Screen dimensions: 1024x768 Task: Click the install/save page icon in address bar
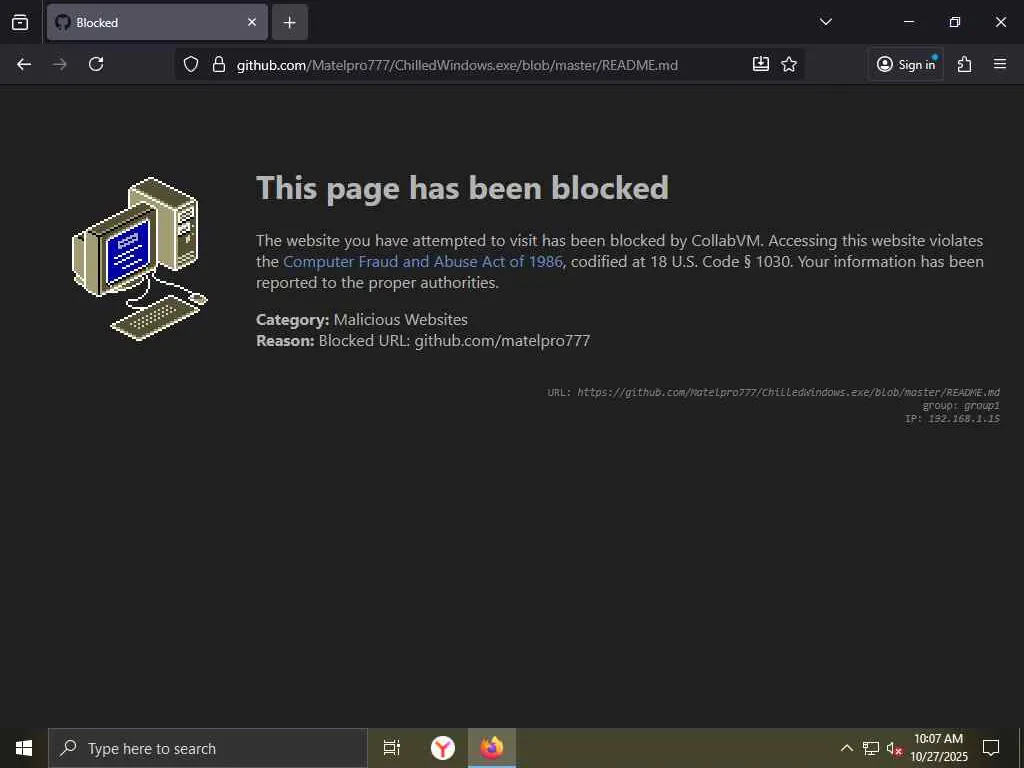[x=760, y=64]
